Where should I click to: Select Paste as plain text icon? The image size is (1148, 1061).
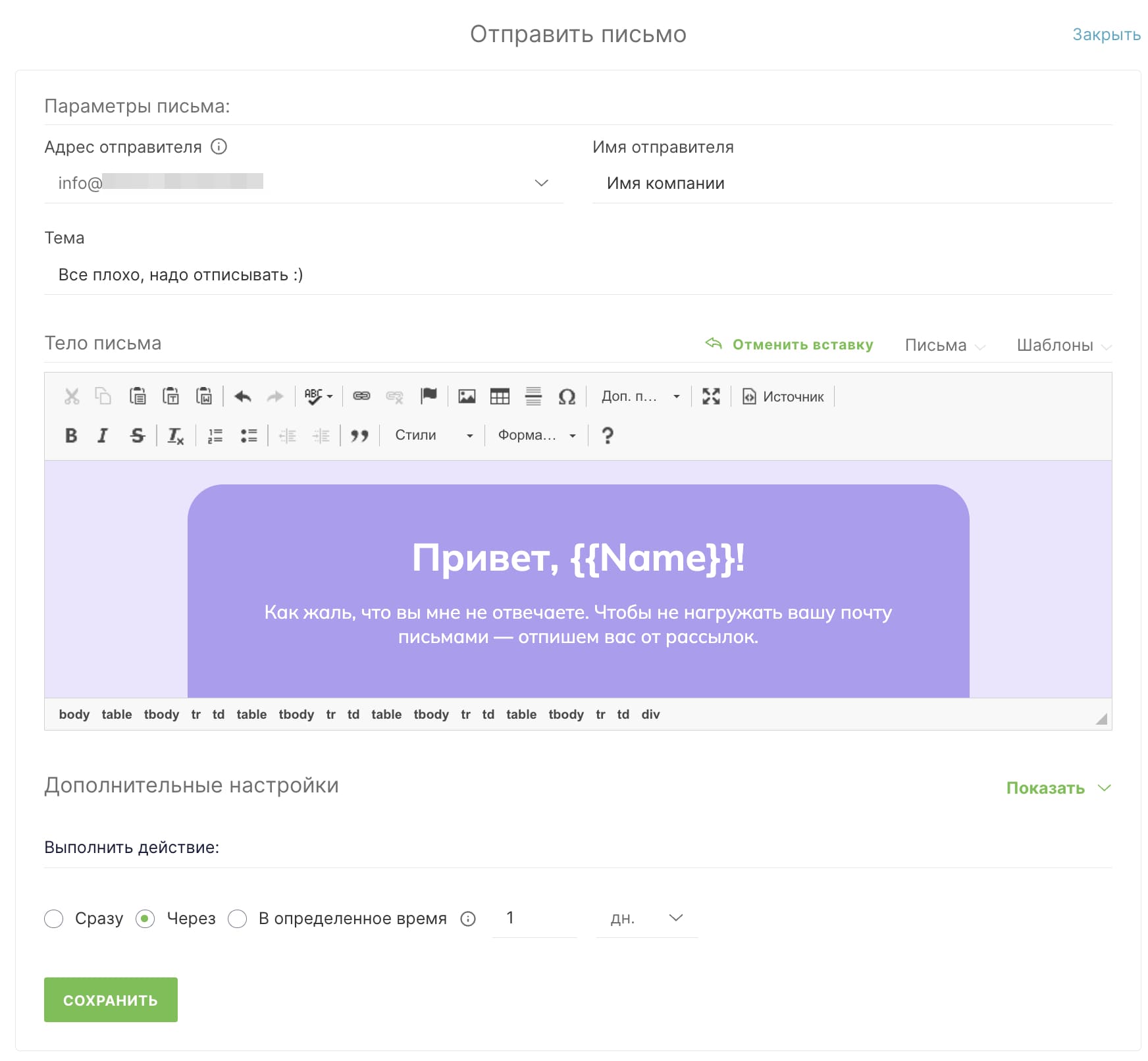click(x=170, y=396)
